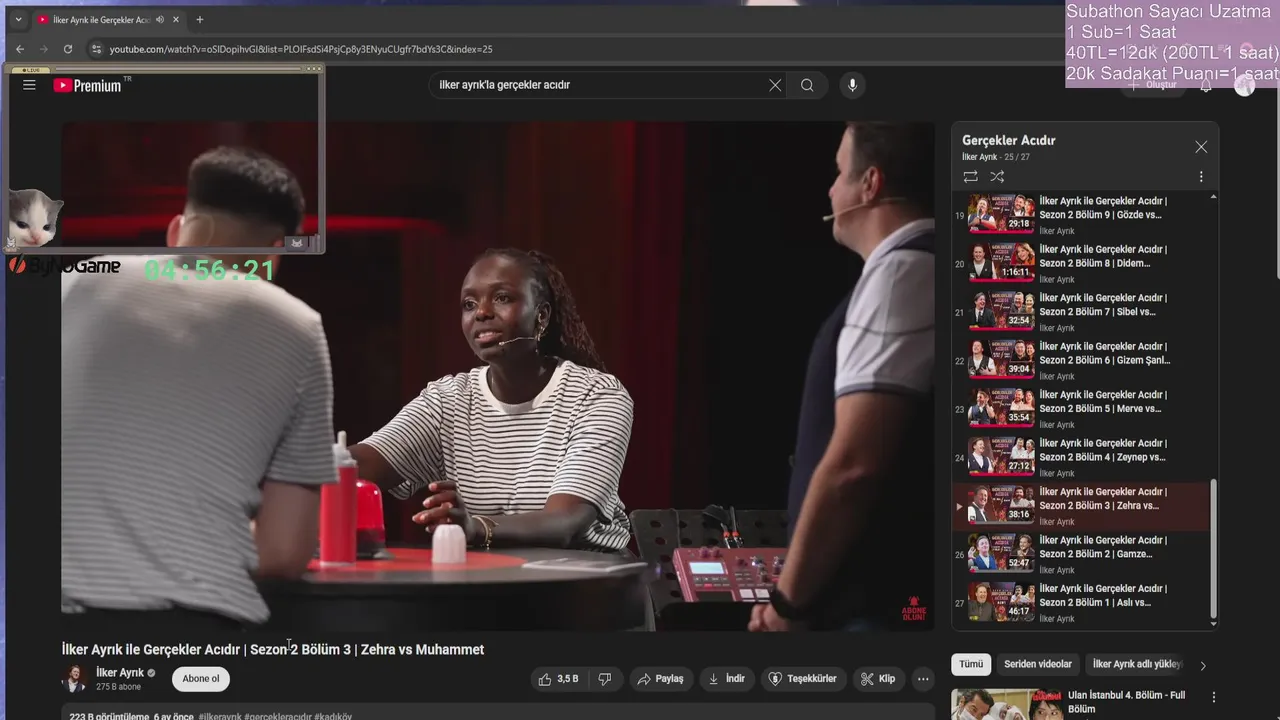The width and height of the screenshot is (1280, 720).
Task: Click the video title text
Action: point(273,649)
